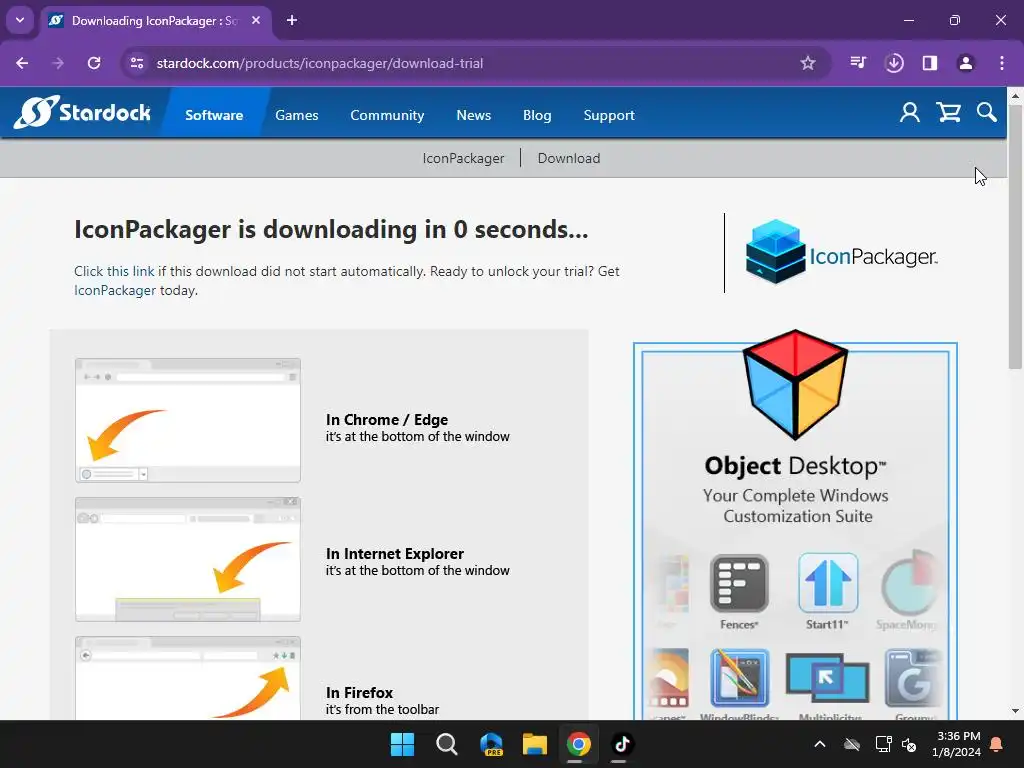
Task: Open Chrome downloads icon
Action: (894, 63)
